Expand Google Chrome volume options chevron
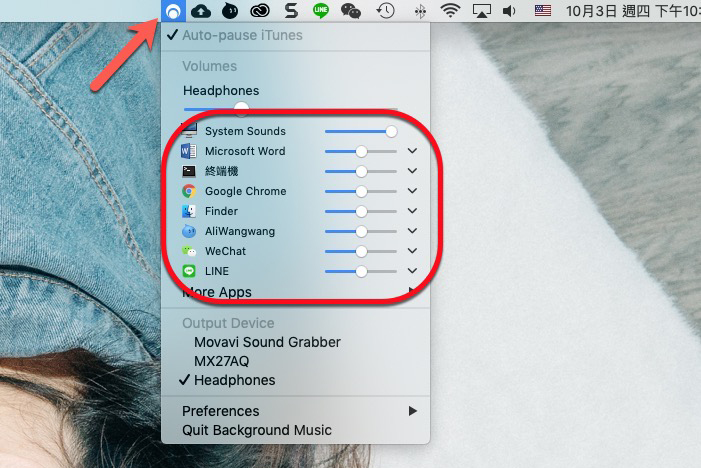The height and width of the screenshot is (468, 701). [412, 191]
